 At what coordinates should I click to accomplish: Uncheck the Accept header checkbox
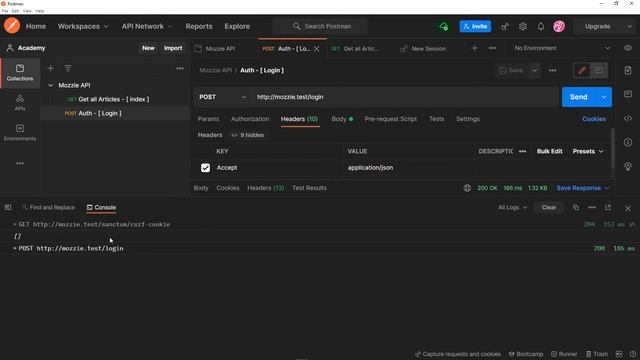(x=205, y=168)
